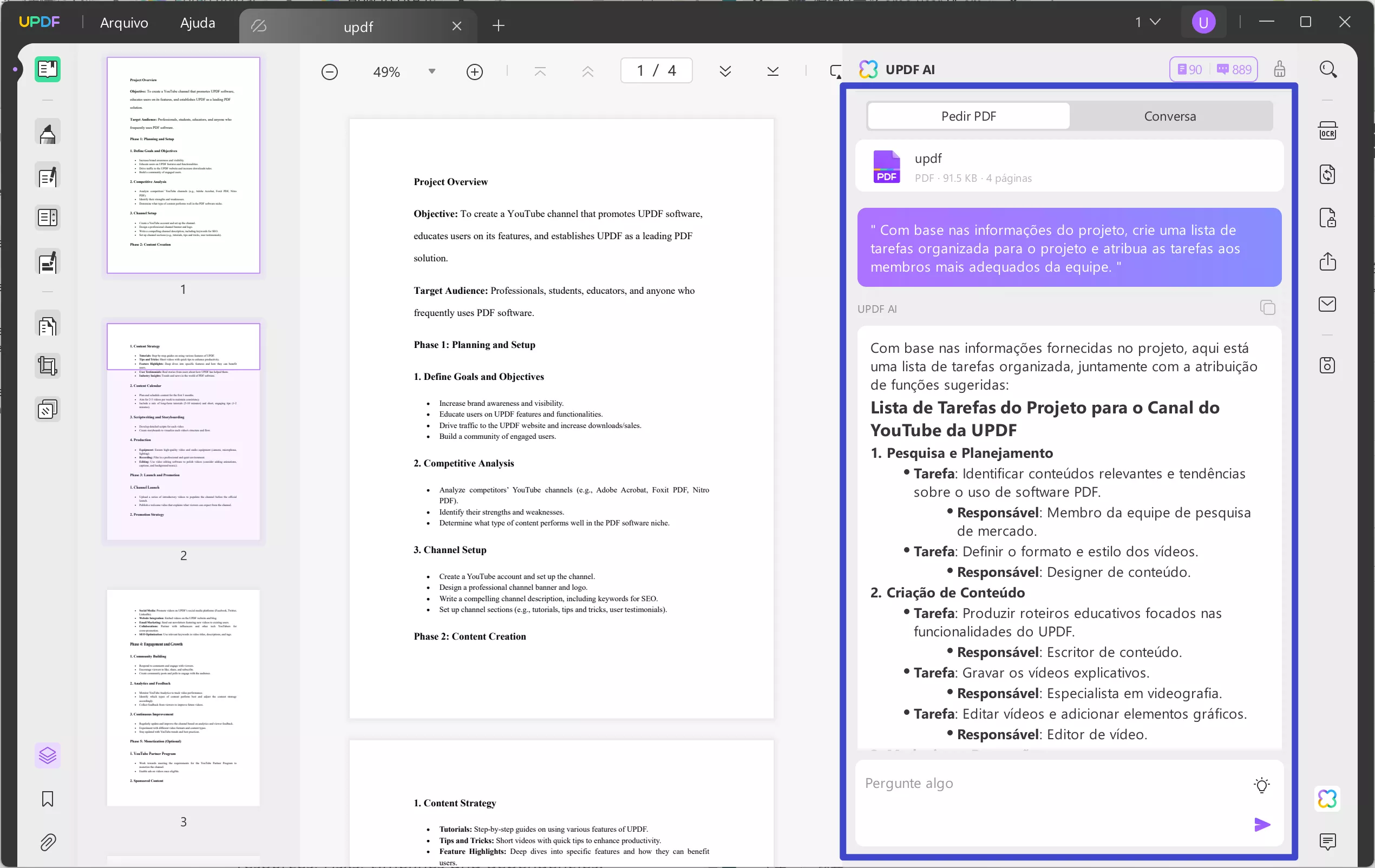This screenshot has width=1375, height=868.
Task: Stay on the Pedir PDF tab
Action: point(968,116)
